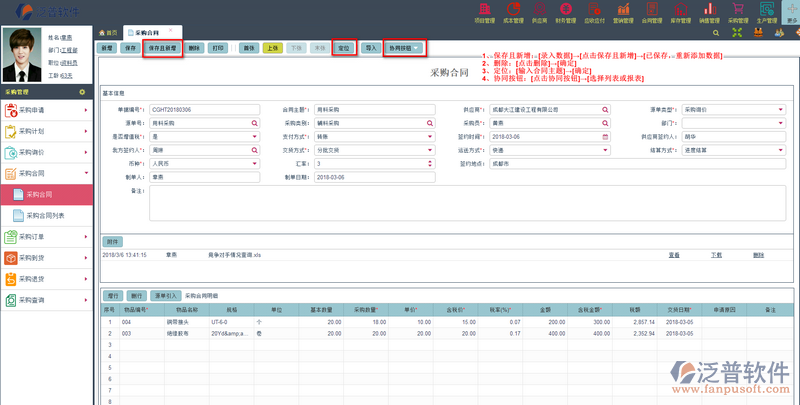Open the 结算方式 dropdown list
The height and width of the screenshot is (405, 800).
pyautogui.click(x=780, y=149)
